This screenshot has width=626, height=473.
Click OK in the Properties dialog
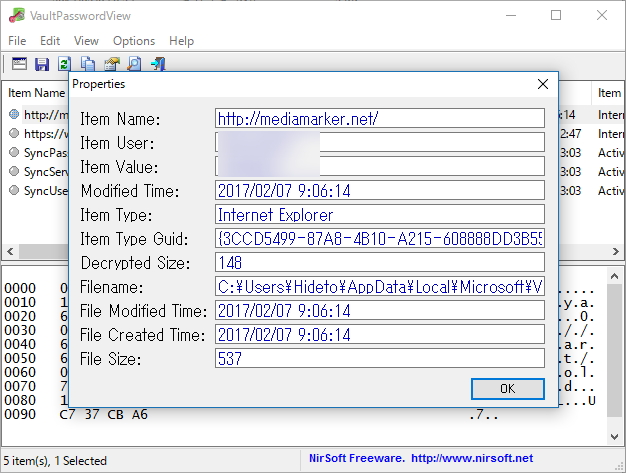point(507,389)
